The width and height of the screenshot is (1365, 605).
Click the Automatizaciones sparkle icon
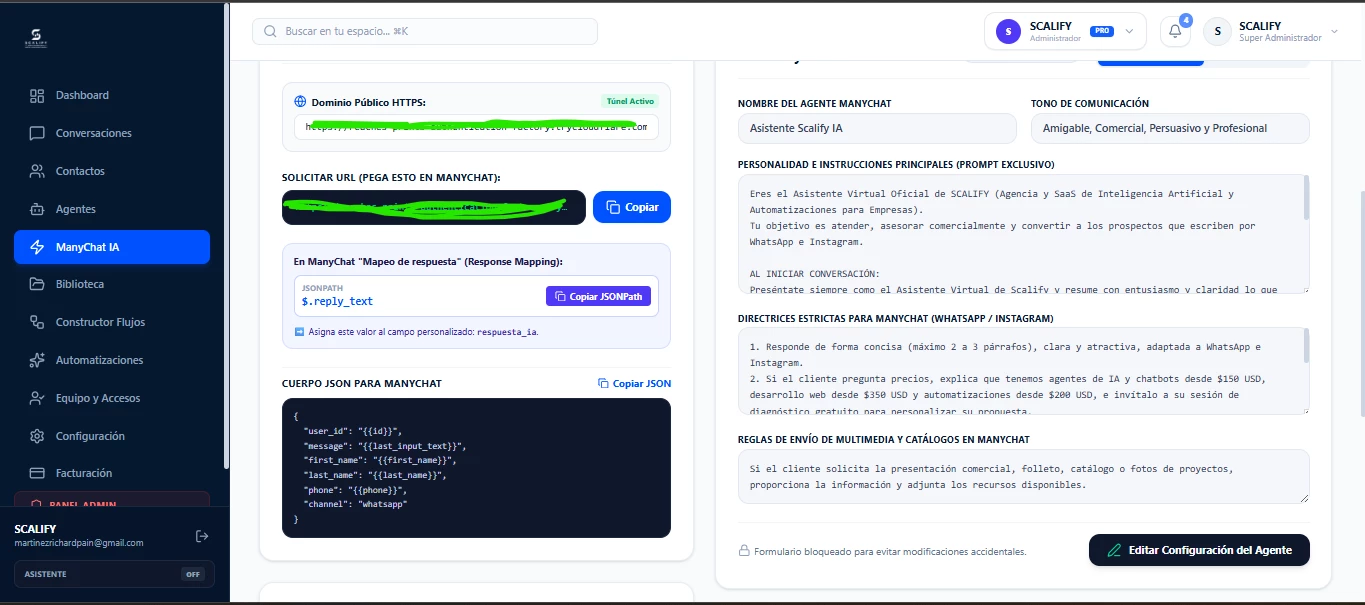pos(37,360)
